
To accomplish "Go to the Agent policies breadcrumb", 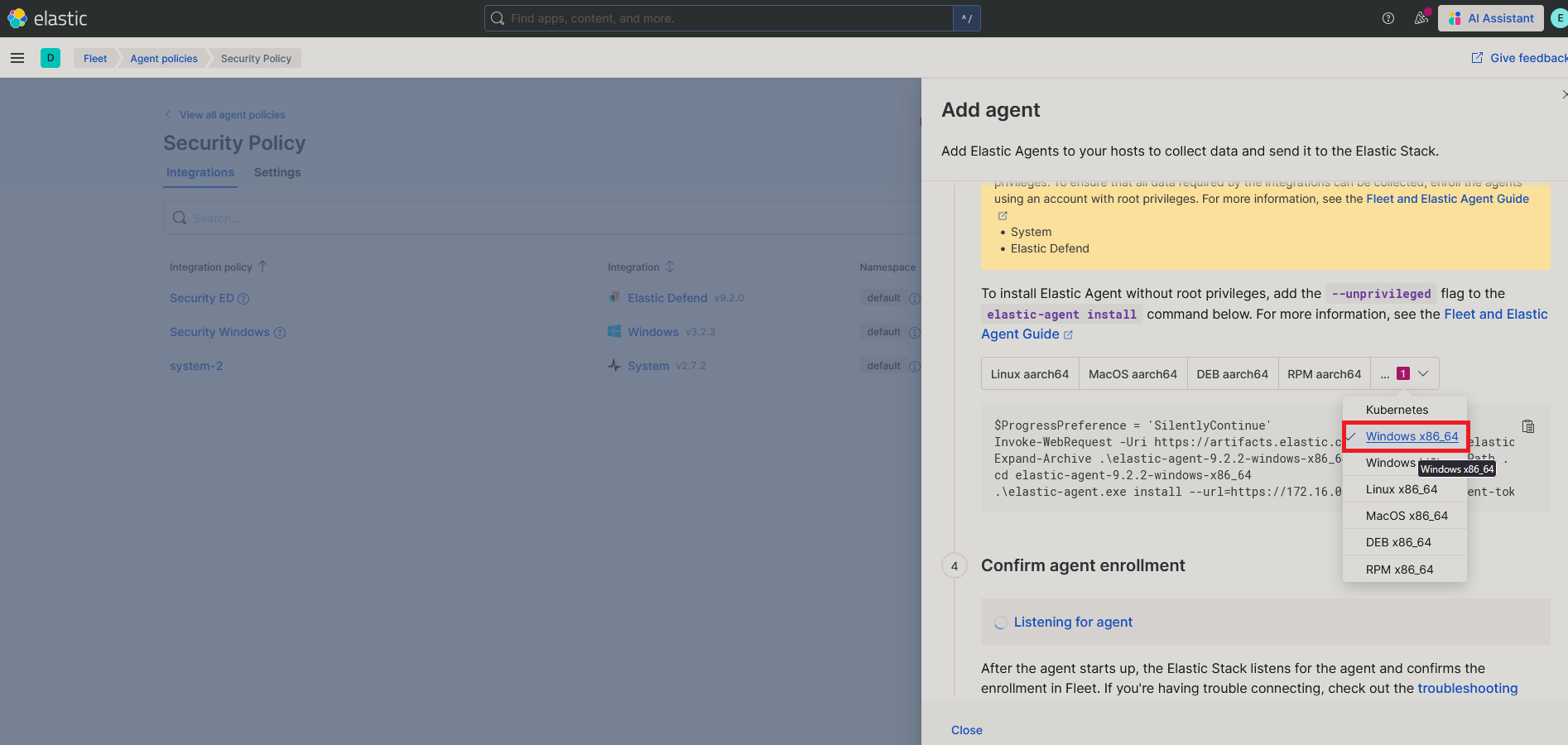I will [164, 58].
